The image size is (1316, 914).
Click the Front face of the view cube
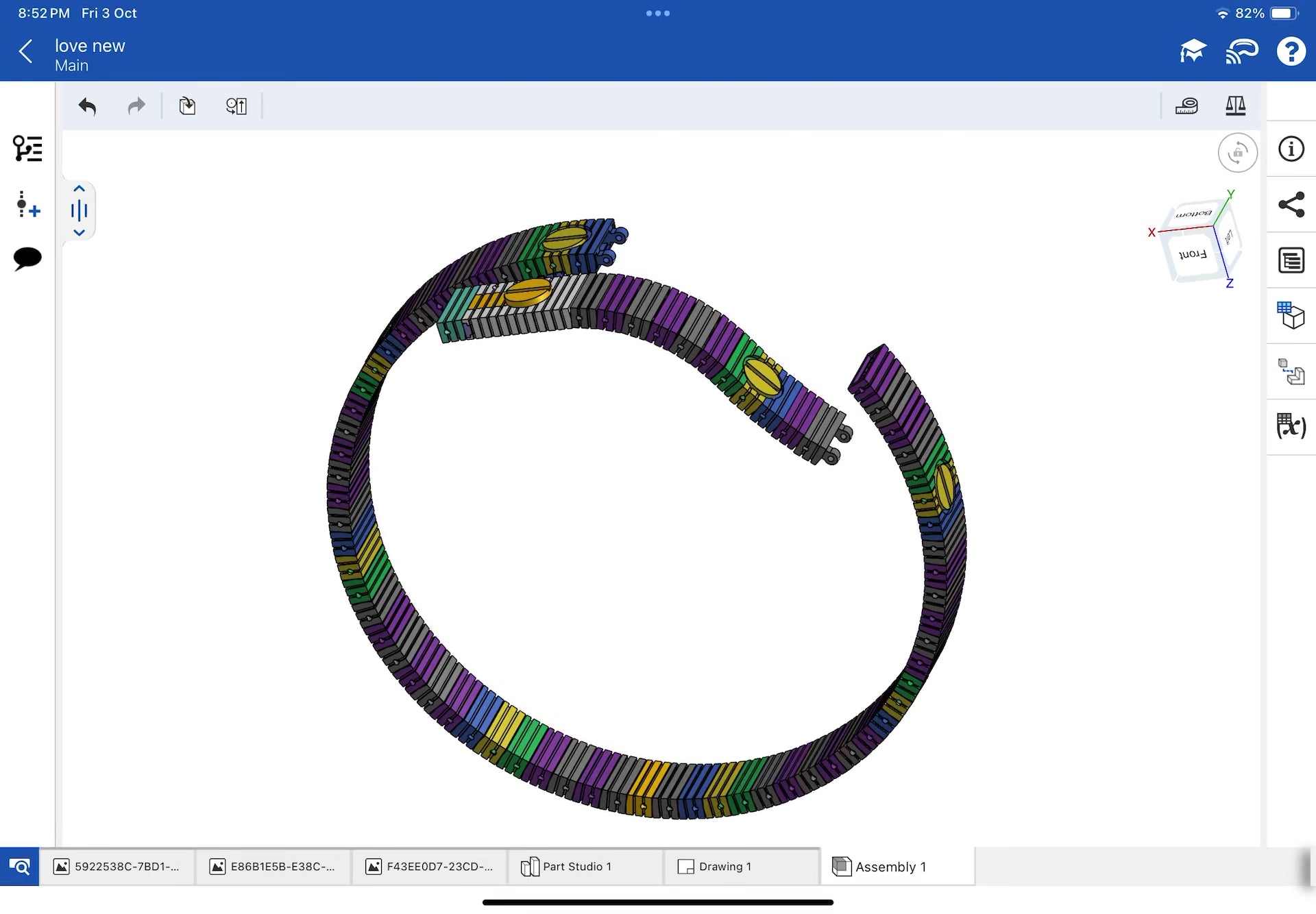[x=1193, y=255]
